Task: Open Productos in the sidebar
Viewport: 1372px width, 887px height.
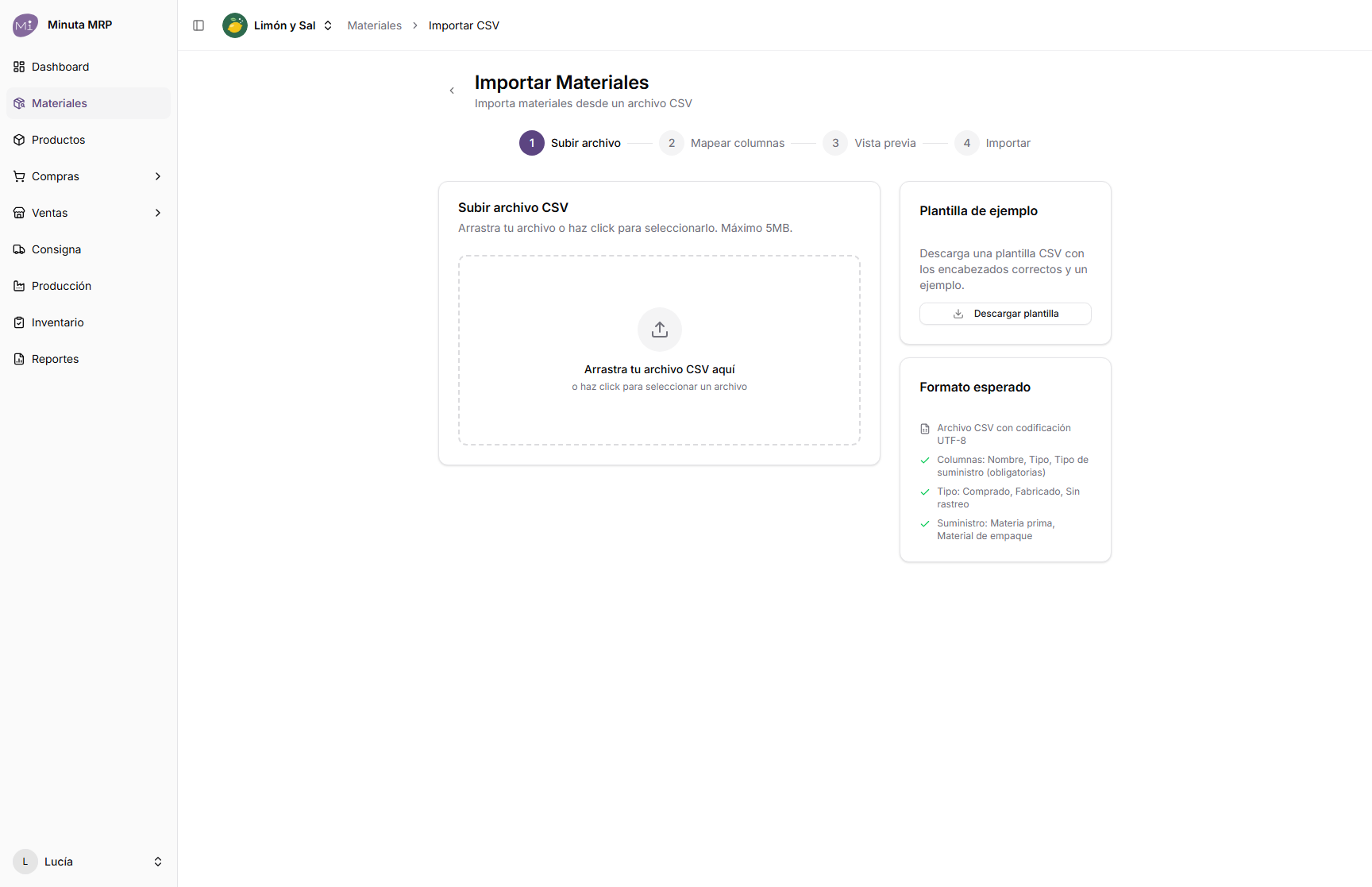Action: (88, 140)
